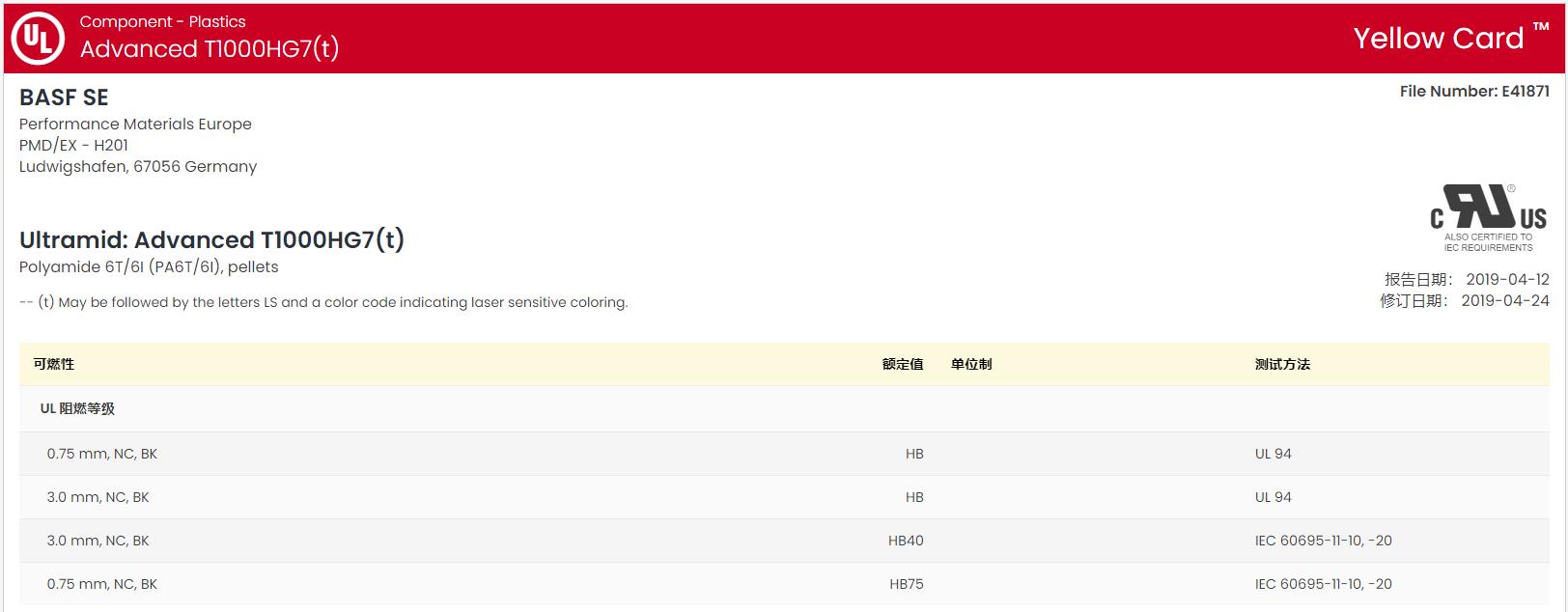This screenshot has width=1568, height=612.
Task: Click '0.75 mm, NC, BK' in the HB75 row
Action: (x=102, y=584)
